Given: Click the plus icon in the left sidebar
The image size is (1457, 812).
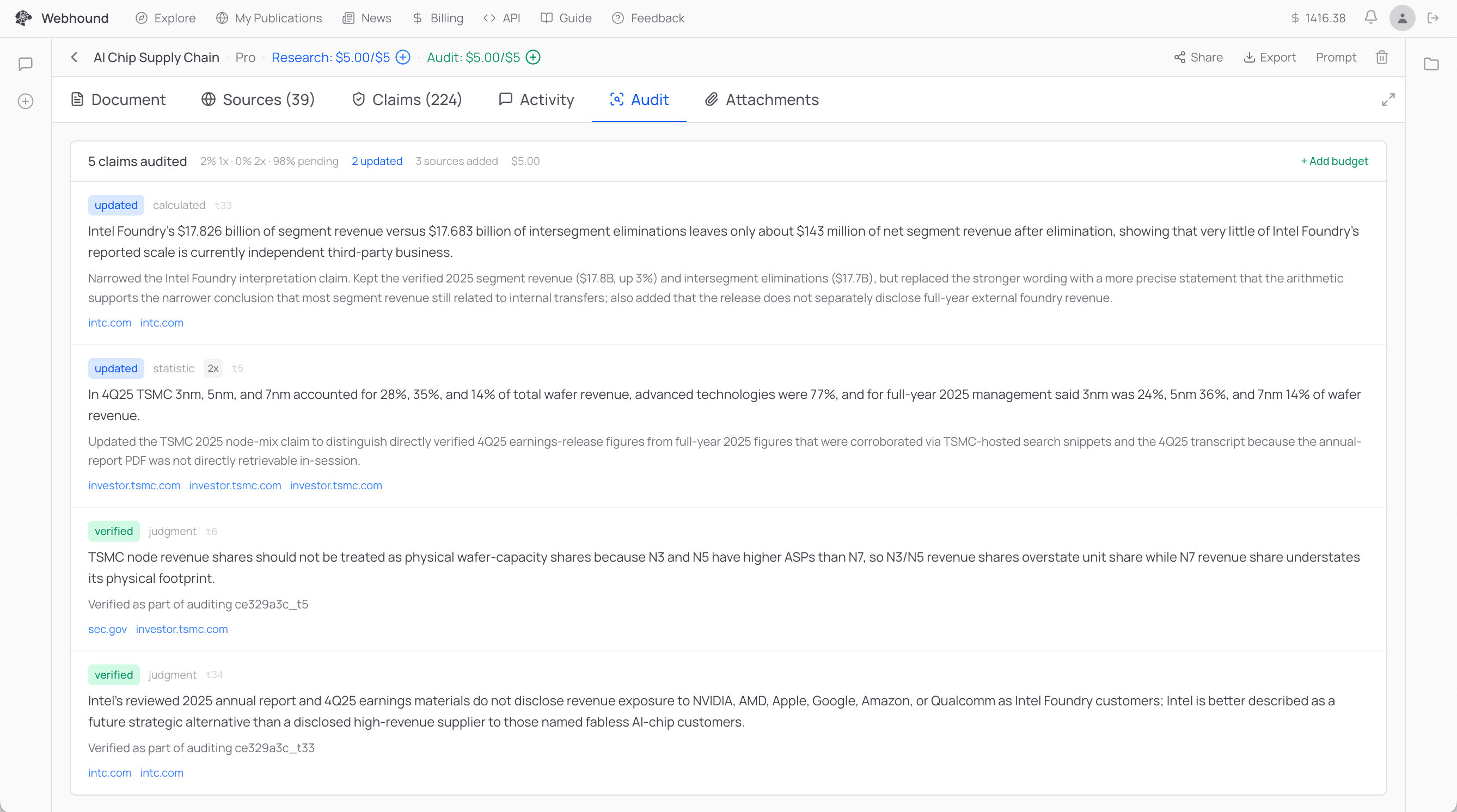Looking at the screenshot, I should coord(26,101).
